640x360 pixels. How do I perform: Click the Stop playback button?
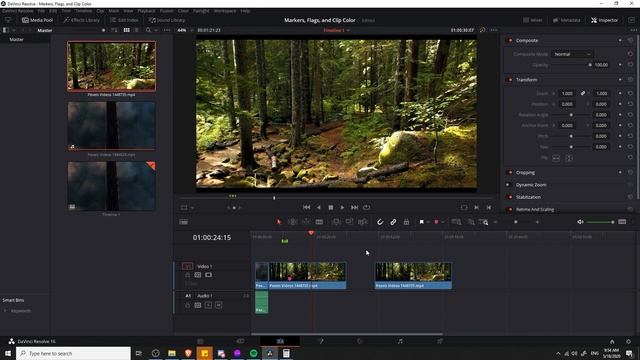point(331,207)
